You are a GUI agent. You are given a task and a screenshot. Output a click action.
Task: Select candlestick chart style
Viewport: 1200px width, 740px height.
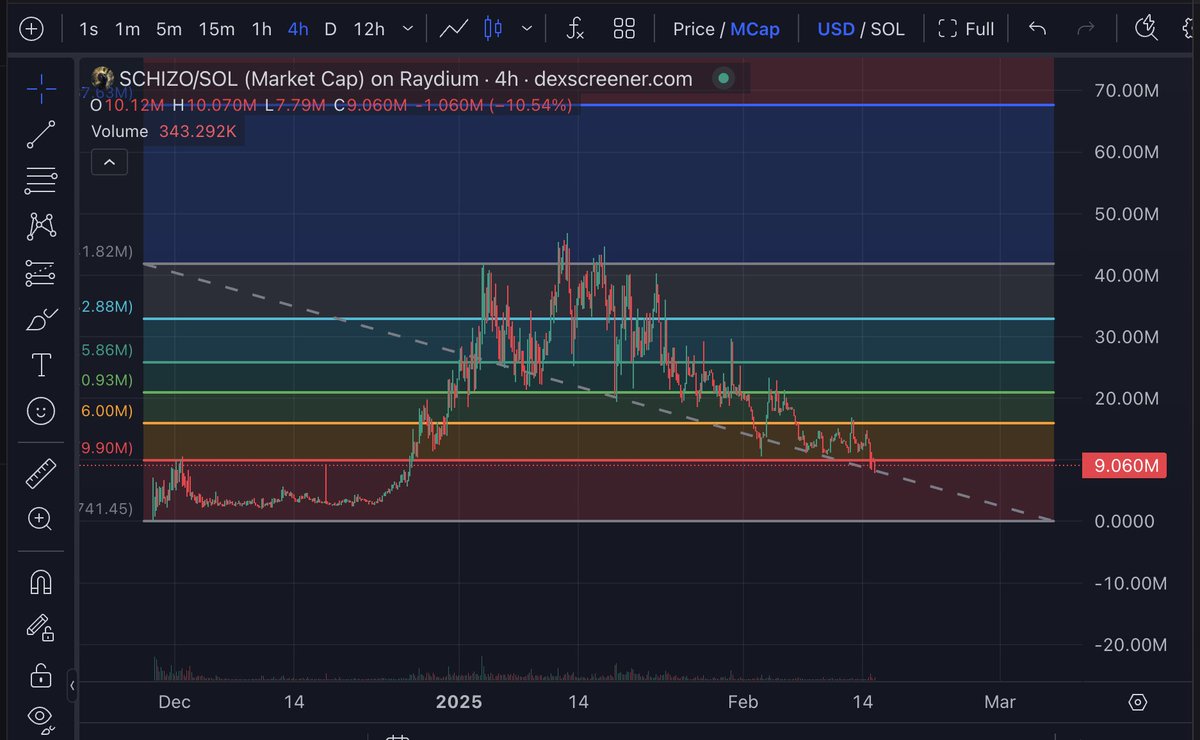(493, 29)
